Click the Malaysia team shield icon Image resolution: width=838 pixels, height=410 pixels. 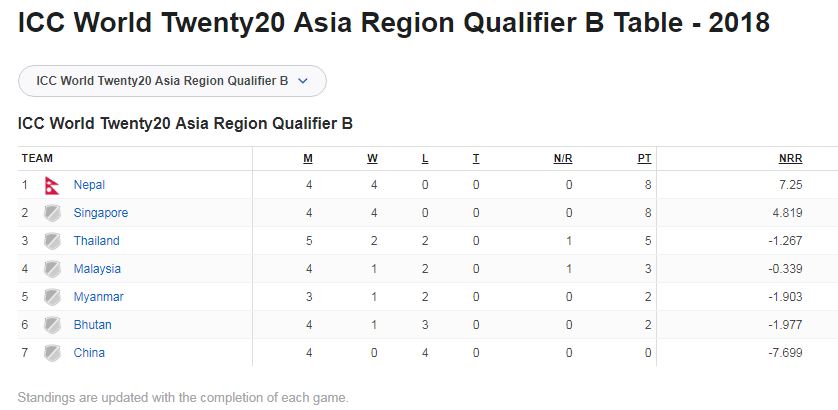tap(52, 269)
